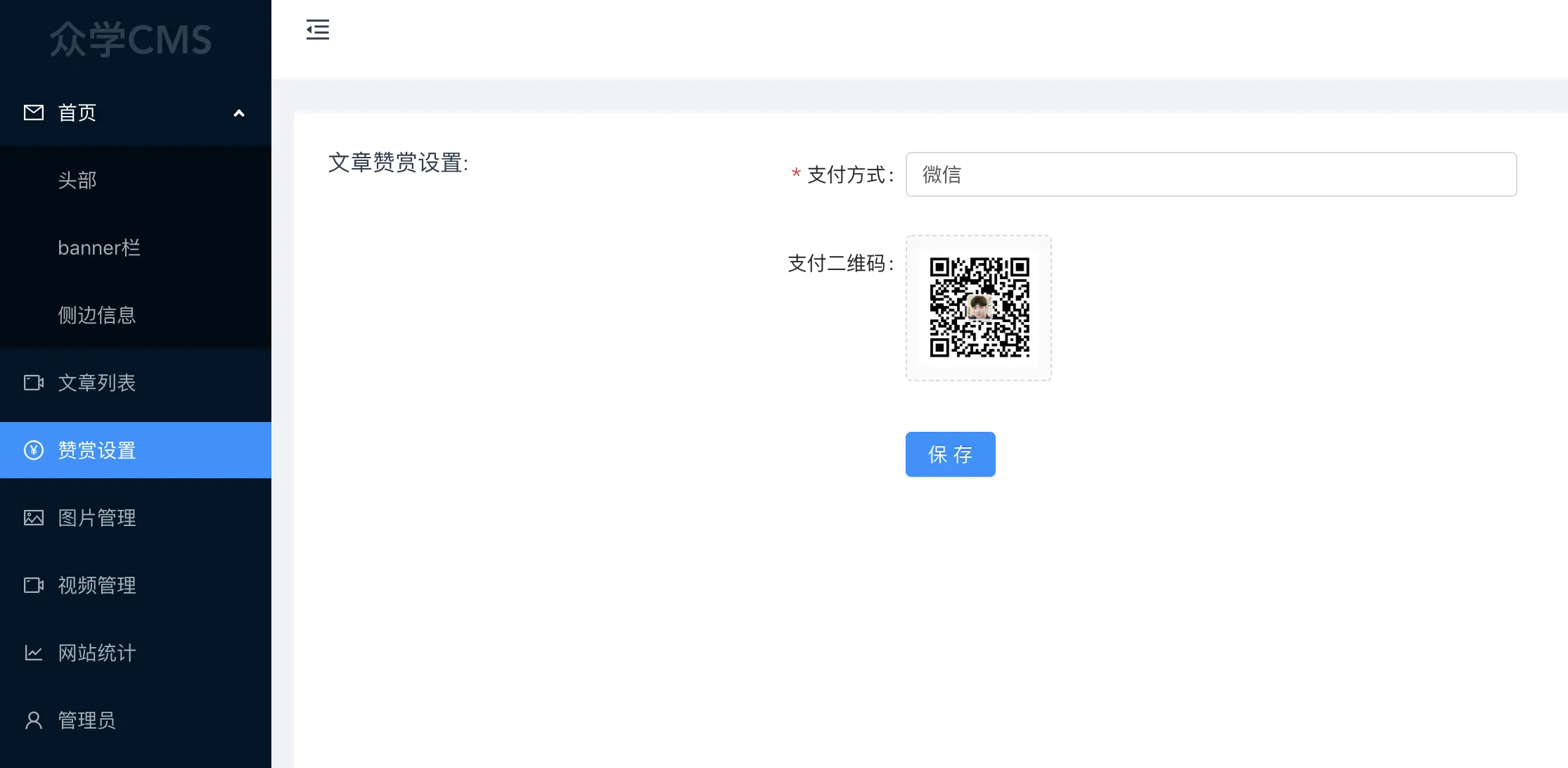Screen dimensions: 1568x768
Task: Click the 保存 button
Action: coord(951,454)
